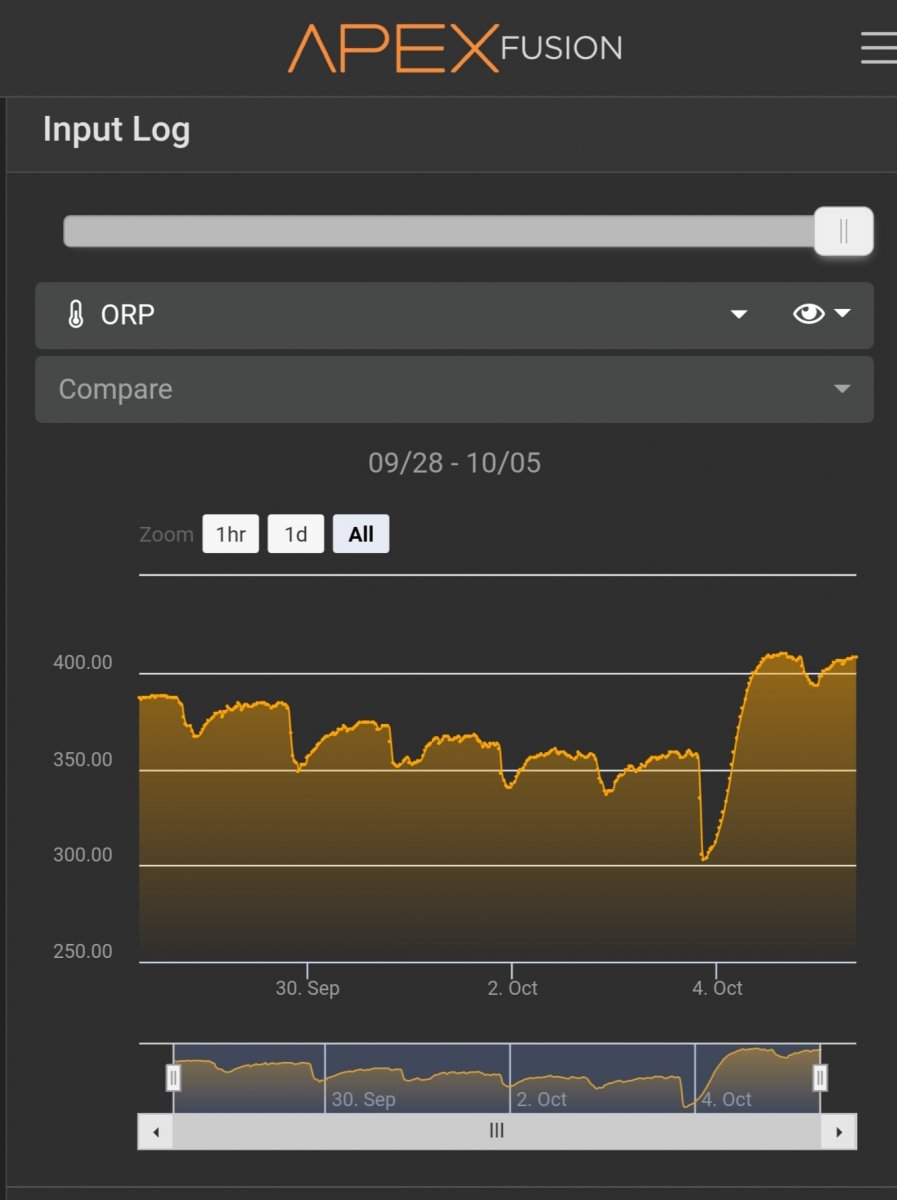This screenshot has height=1200, width=897.
Task: Open the Compare dropdown
Action: click(x=453, y=389)
